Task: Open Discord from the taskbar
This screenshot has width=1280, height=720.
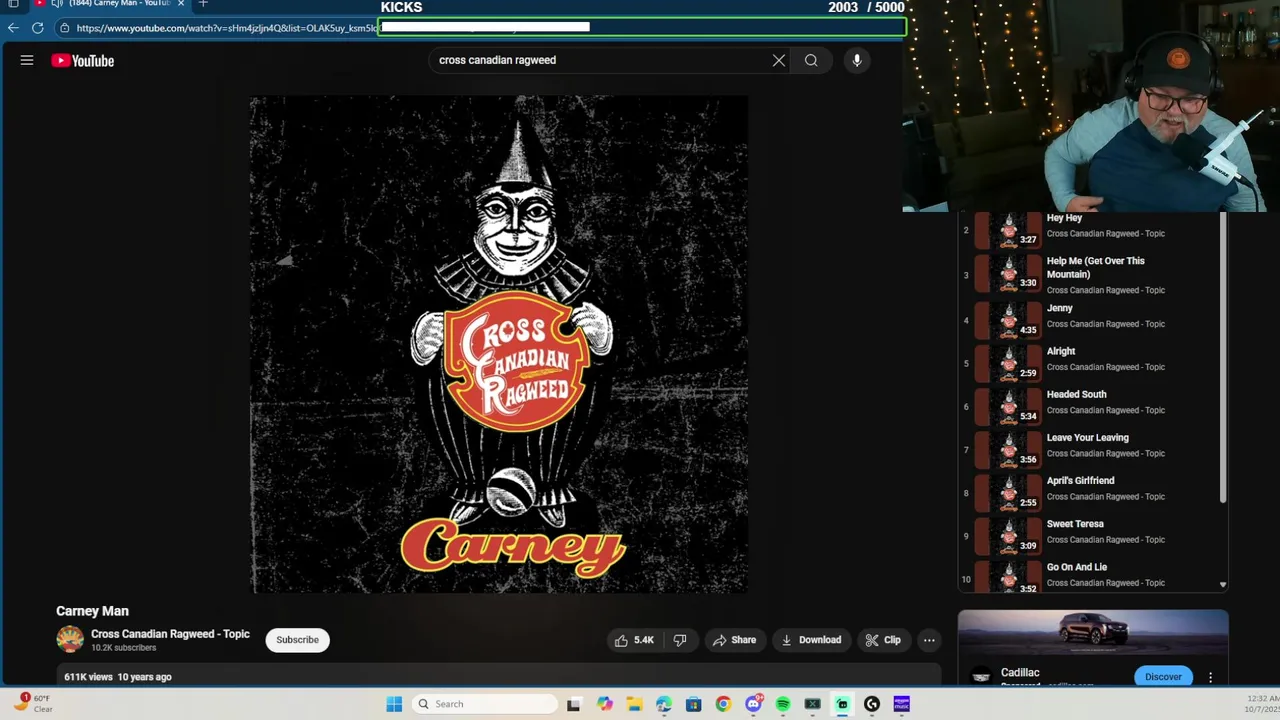Action: pos(753,704)
